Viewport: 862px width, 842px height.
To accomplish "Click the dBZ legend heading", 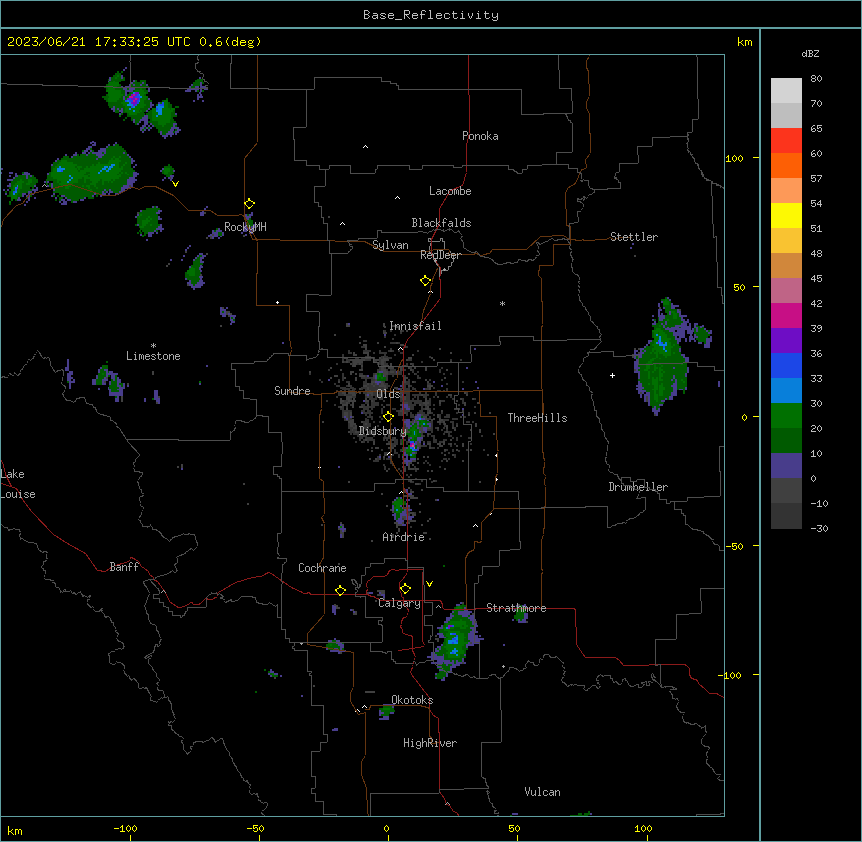I will [x=810, y=53].
